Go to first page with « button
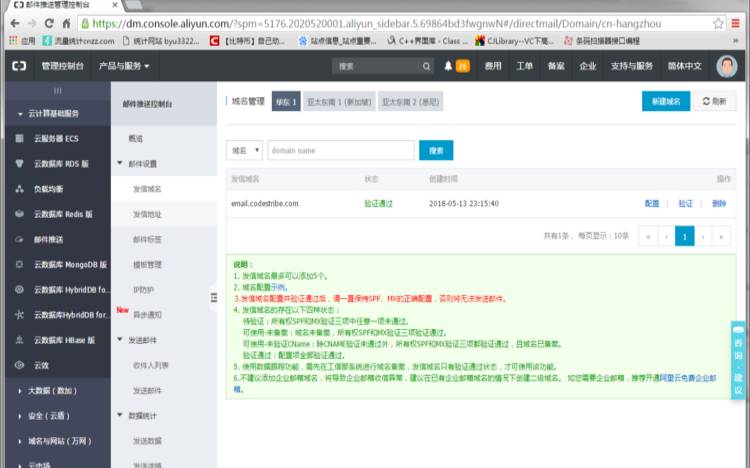Image resolution: width=750 pixels, height=468 pixels. click(648, 236)
